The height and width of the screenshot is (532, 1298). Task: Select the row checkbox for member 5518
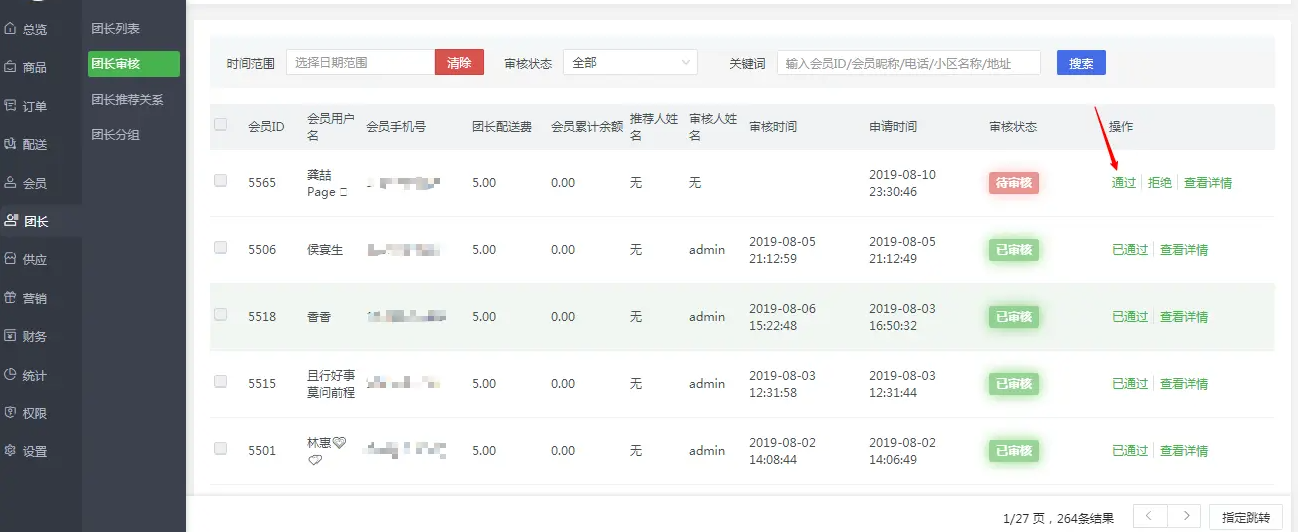click(x=221, y=314)
